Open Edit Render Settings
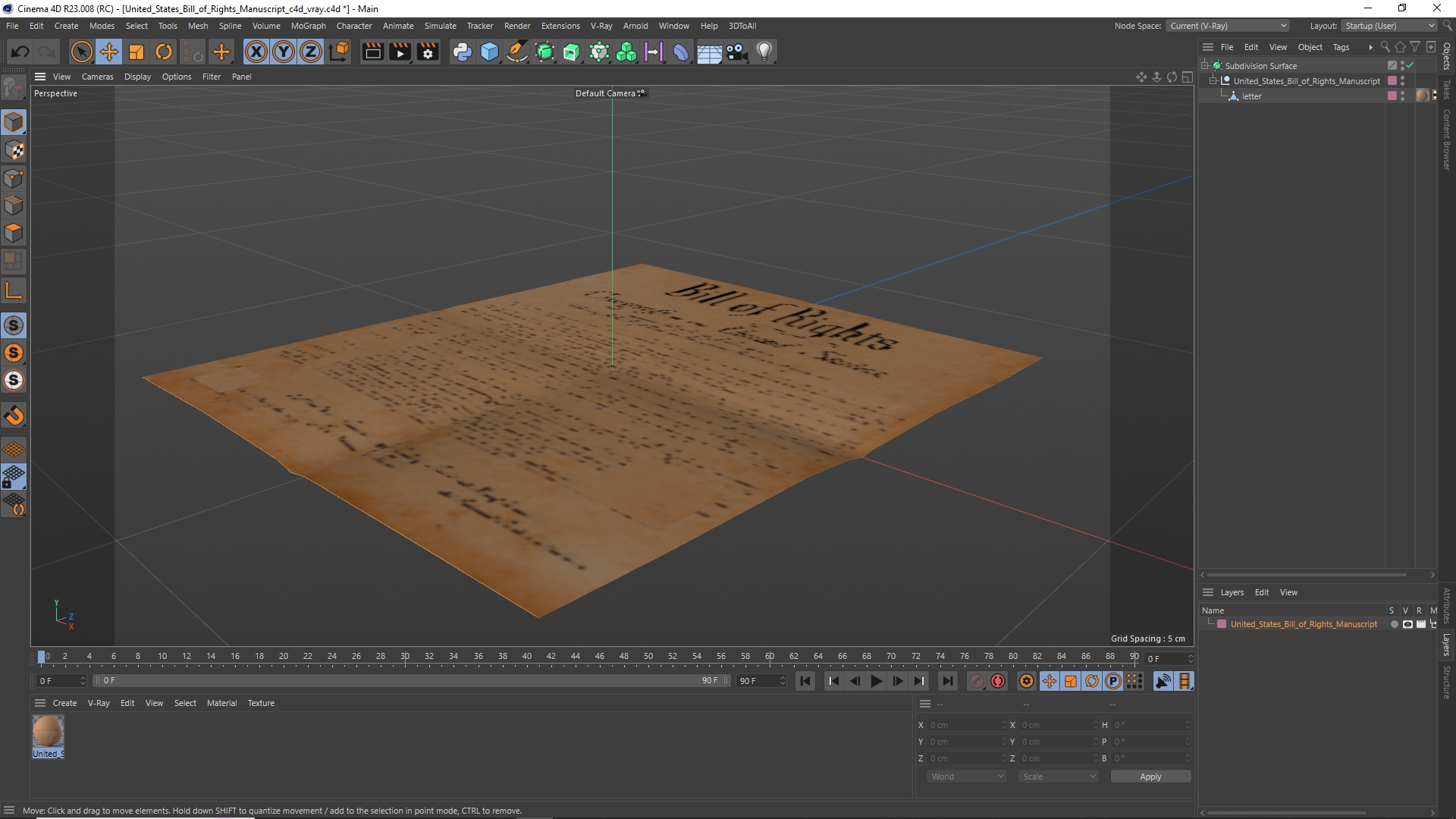 pyautogui.click(x=428, y=52)
